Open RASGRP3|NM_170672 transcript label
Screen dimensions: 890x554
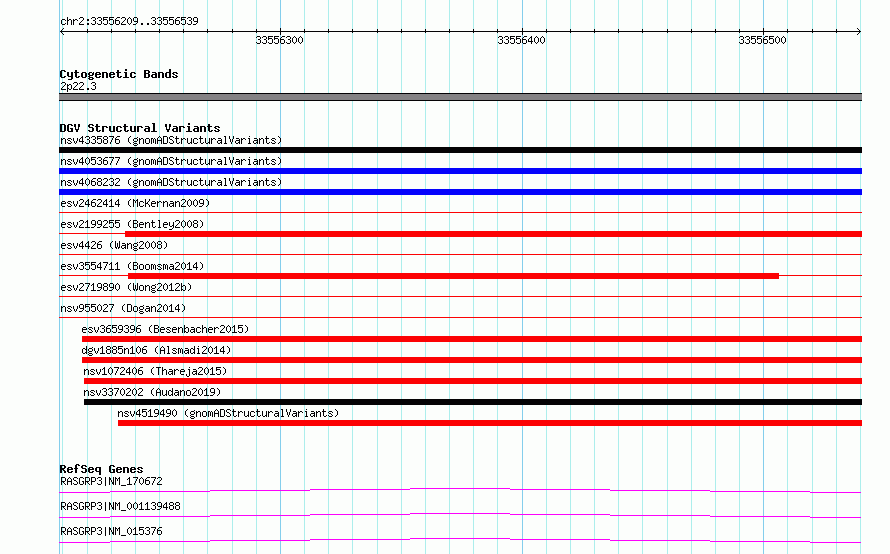tap(111, 481)
